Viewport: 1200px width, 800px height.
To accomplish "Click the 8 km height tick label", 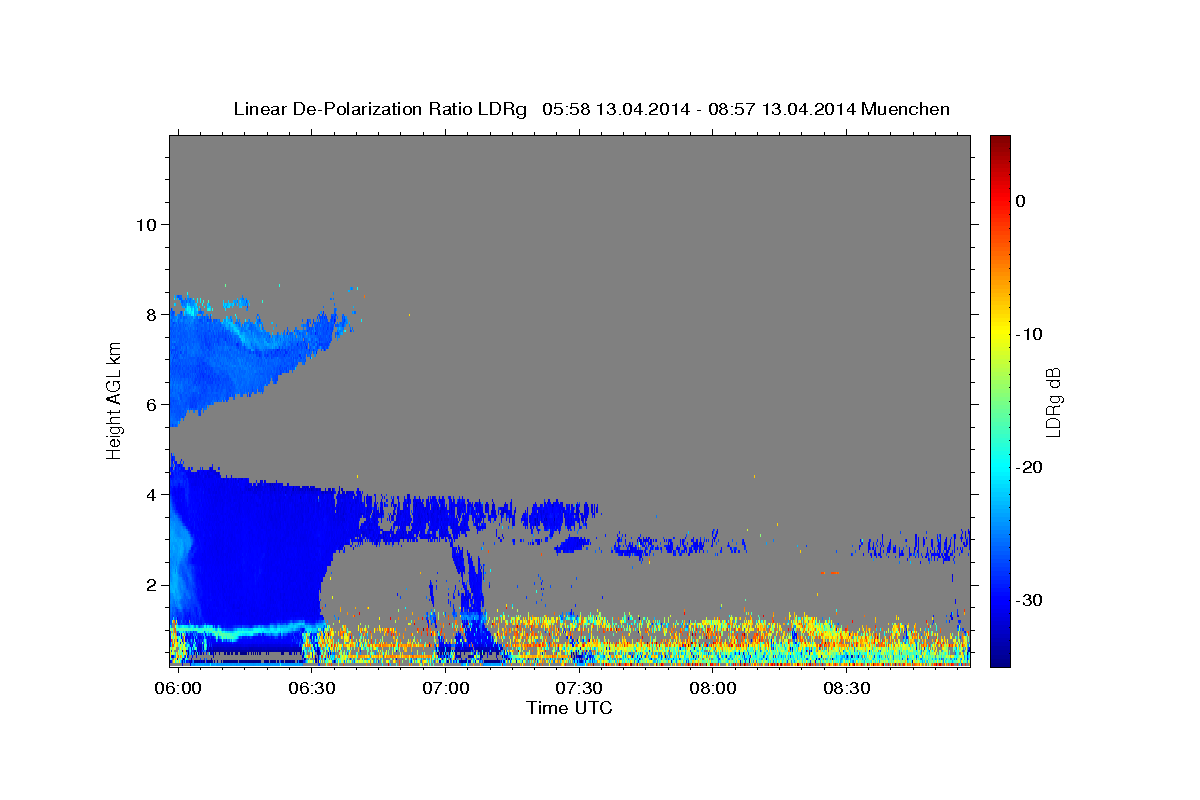I will pos(150,314).
